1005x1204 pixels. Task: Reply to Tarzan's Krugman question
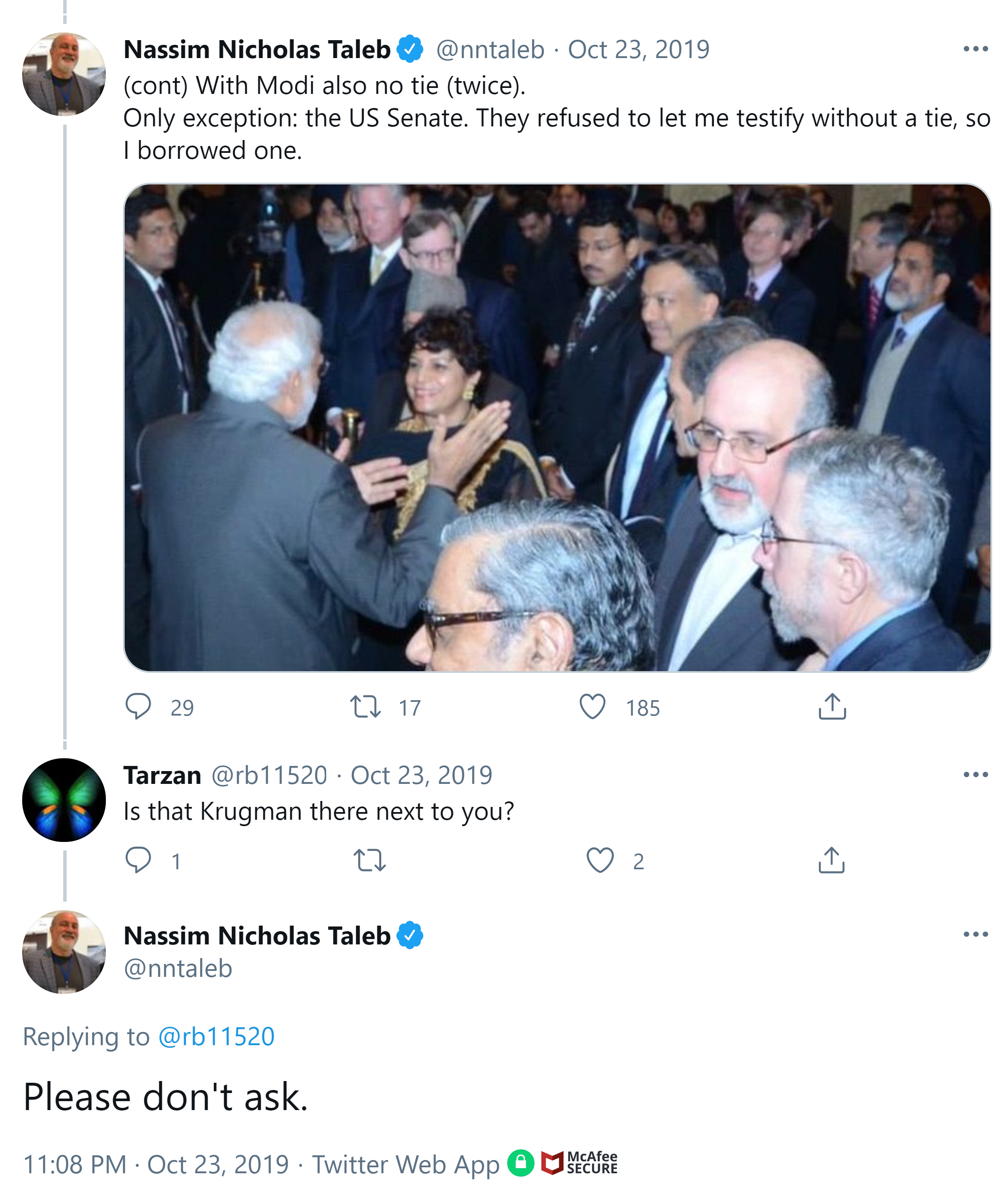[138, 860]
